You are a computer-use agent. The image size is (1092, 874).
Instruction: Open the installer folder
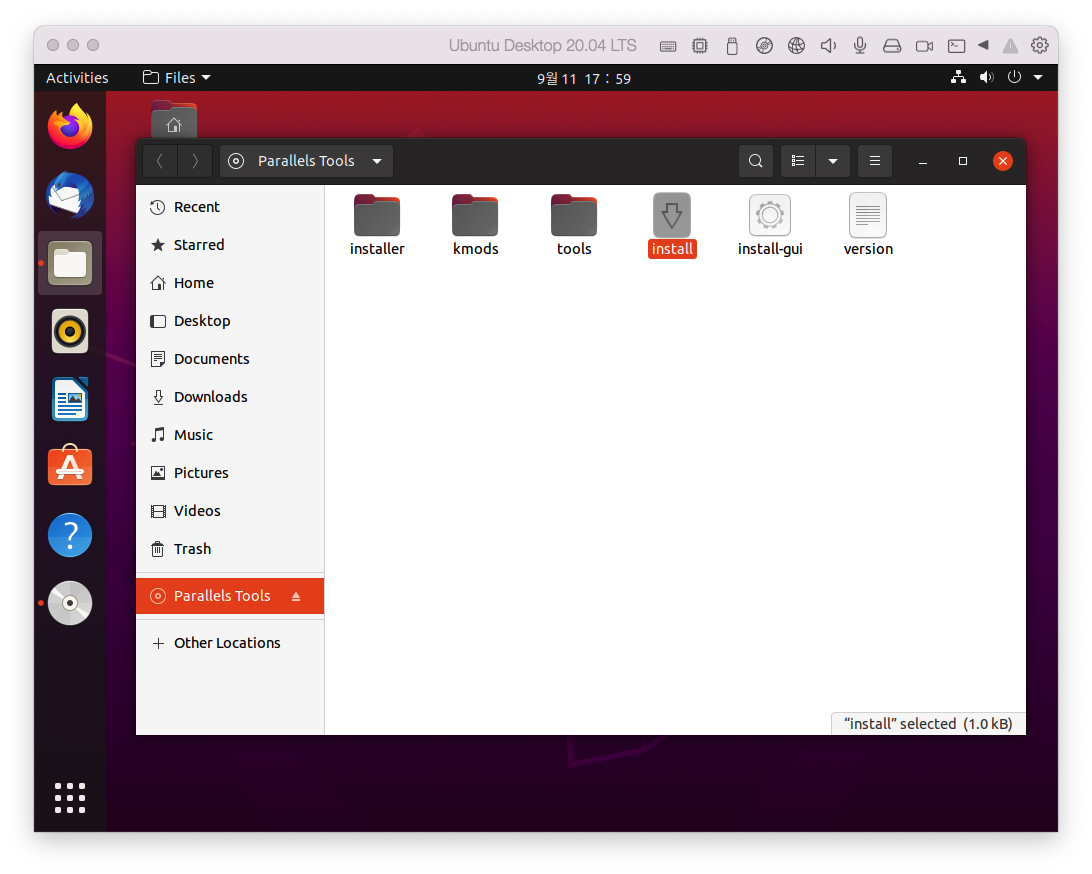point(377,216)
